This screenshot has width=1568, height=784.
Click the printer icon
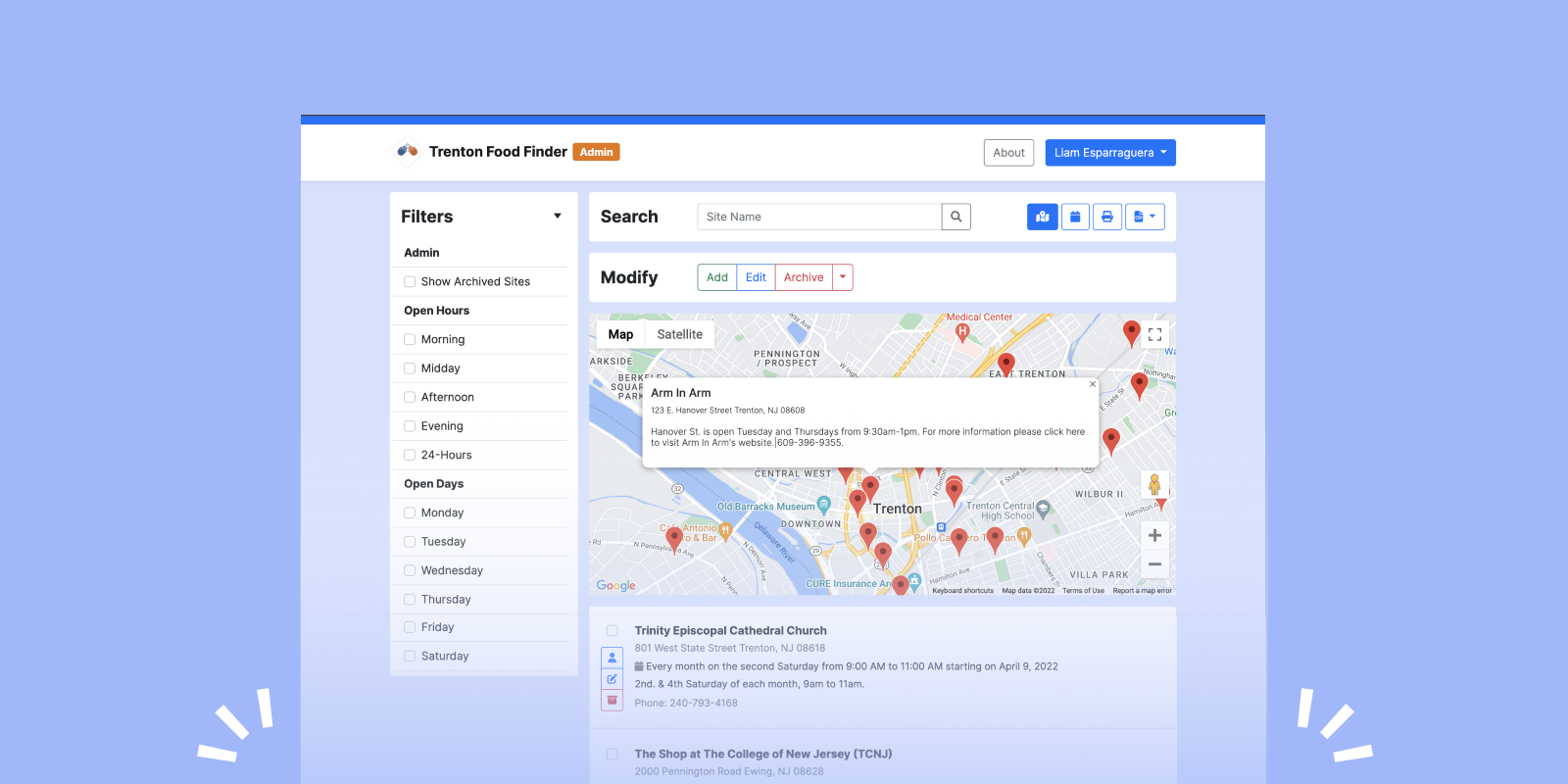click(1107, 217)
